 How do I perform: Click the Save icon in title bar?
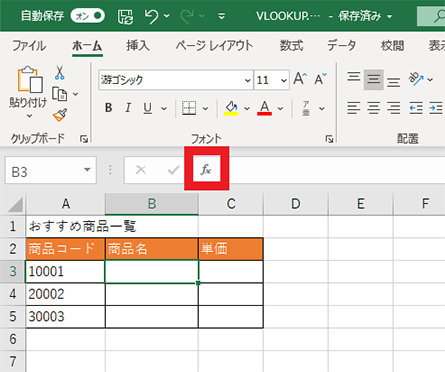125,16
